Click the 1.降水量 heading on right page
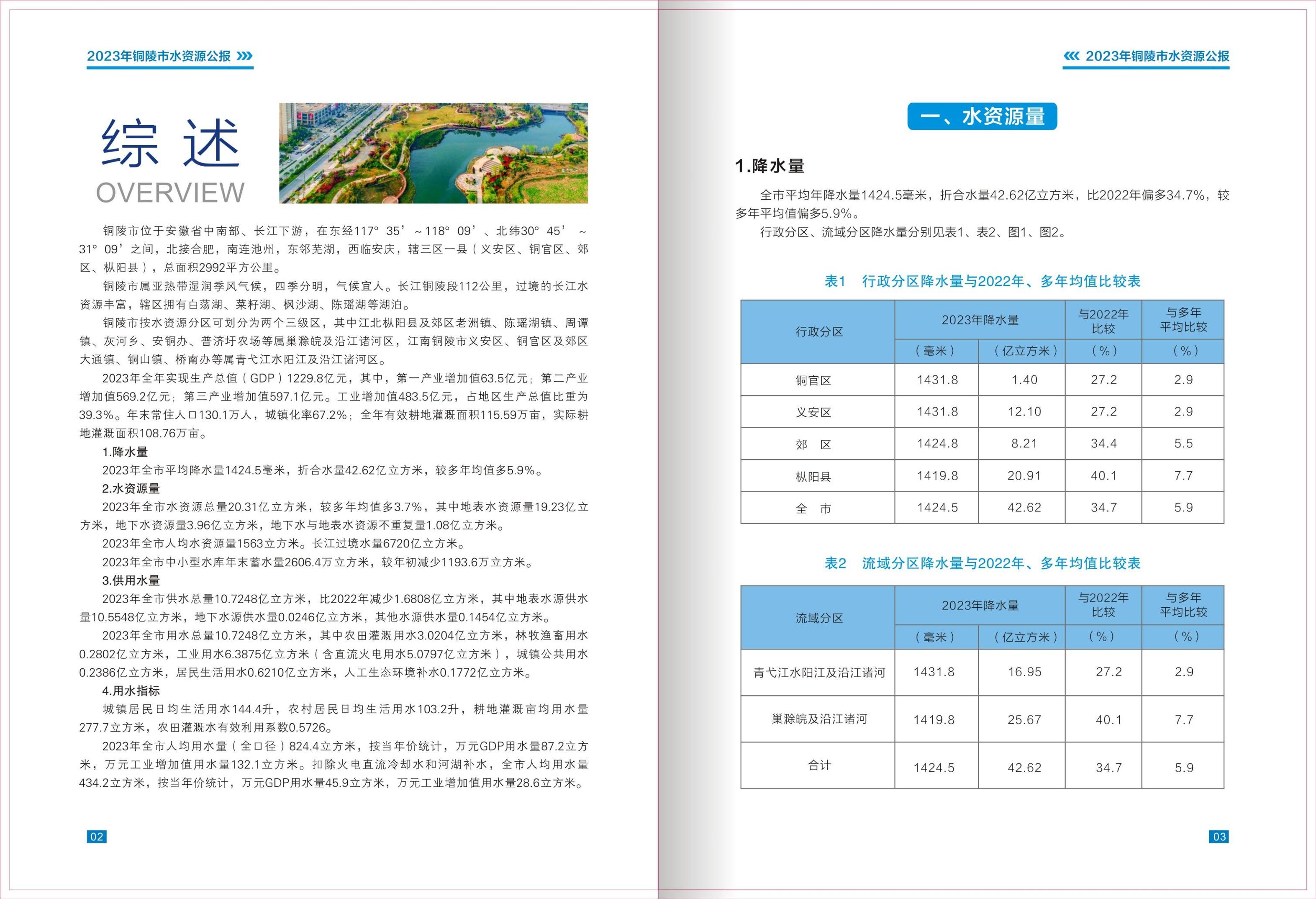Image resolution: width=1316 pixels, height=899 pixels. (x=770, y=166)
